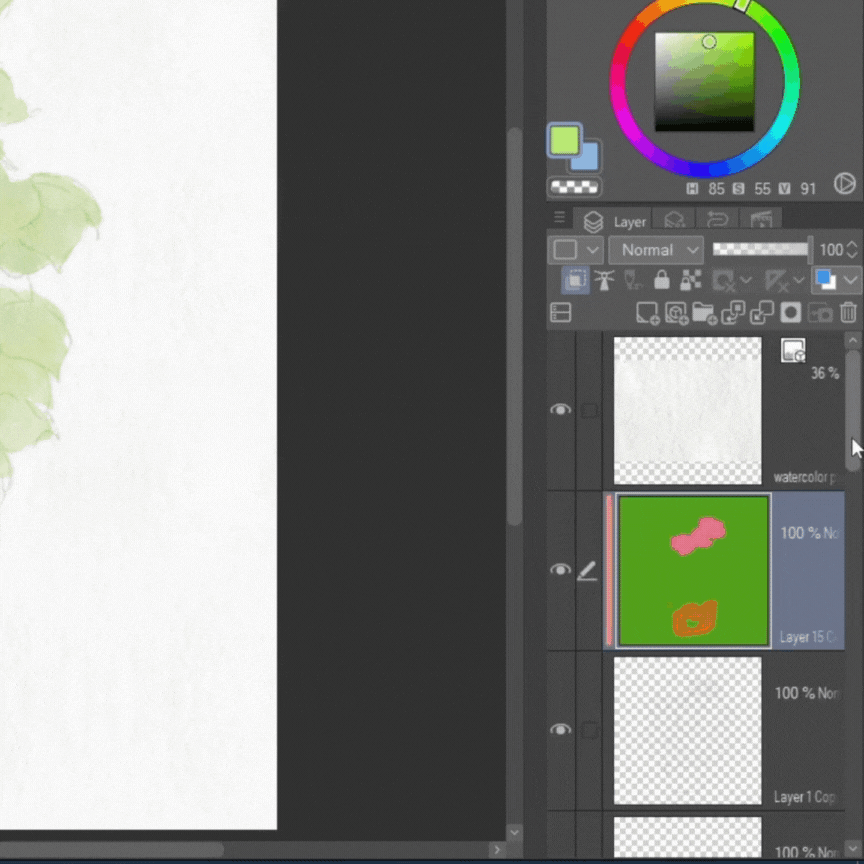Toggle Clip to Layer Below
Screen dimensions: 864x864
click(x=575, y=280)
